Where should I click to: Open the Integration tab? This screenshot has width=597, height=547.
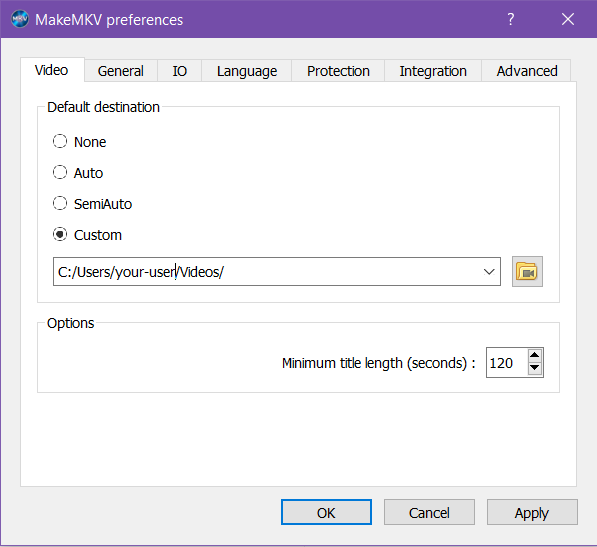pyautogui.click(x=433, y=71)
